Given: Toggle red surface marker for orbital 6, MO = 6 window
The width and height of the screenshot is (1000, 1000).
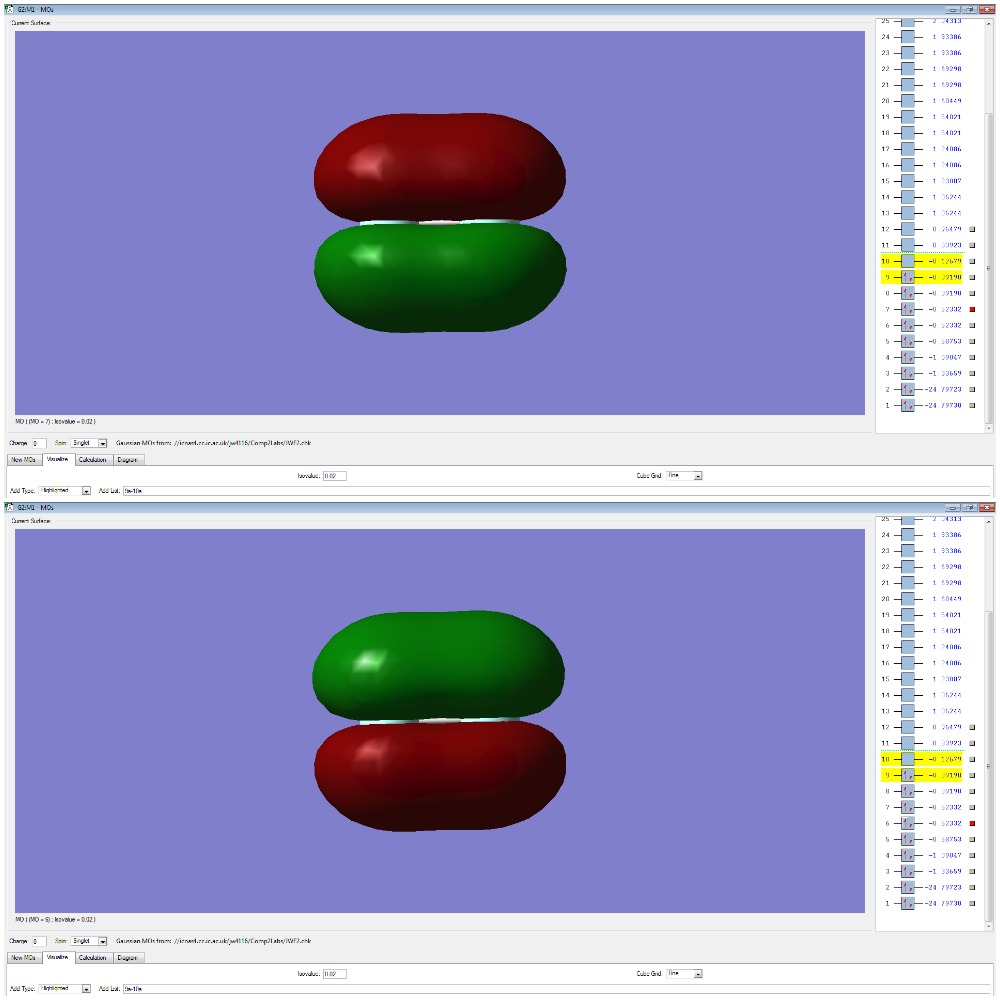Looking at the screenshot, I should (x=972, y=823).
